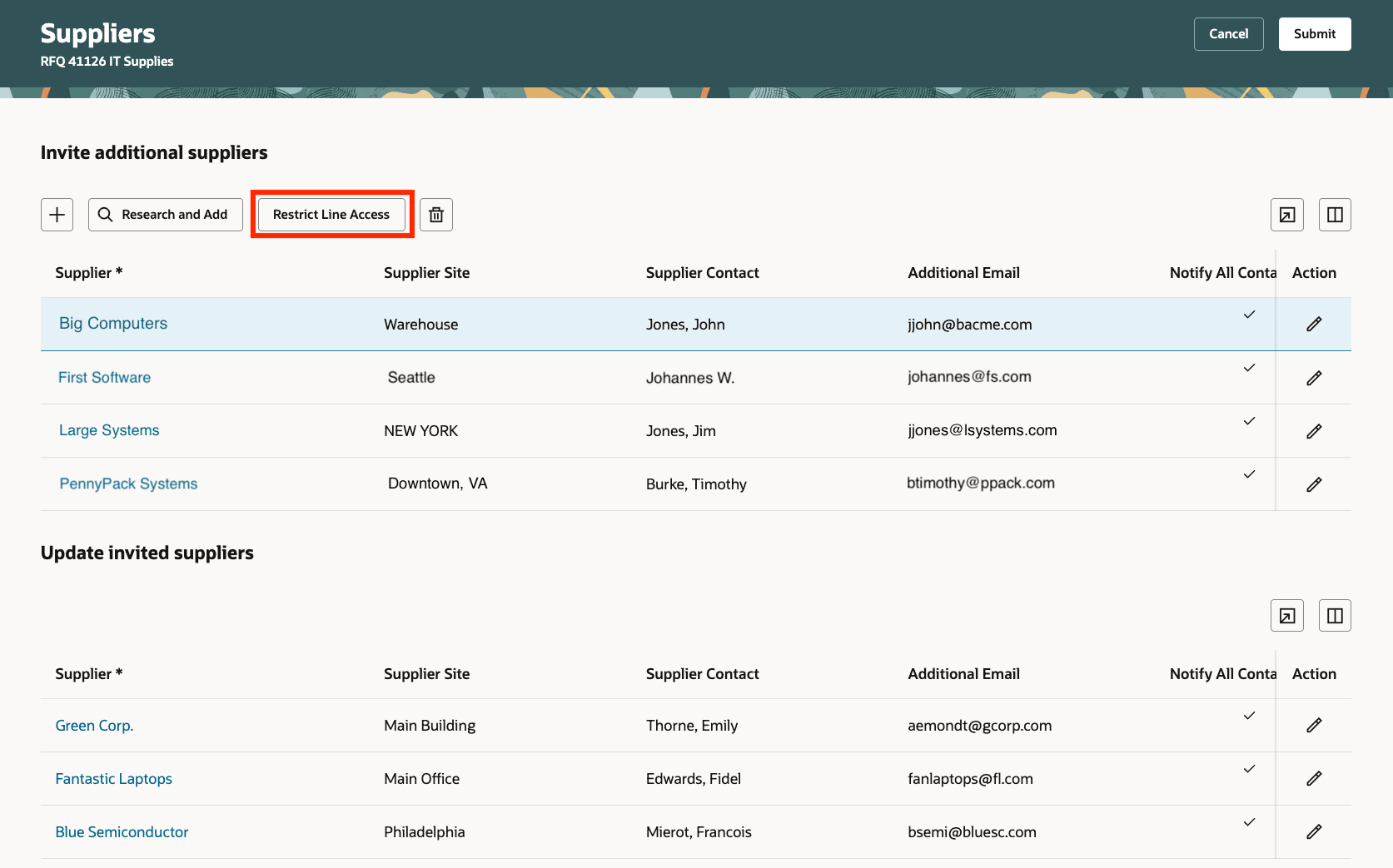1393x868 pixels.
Task: Select email btimothy@ppack.com
Action: pos(981,484)
